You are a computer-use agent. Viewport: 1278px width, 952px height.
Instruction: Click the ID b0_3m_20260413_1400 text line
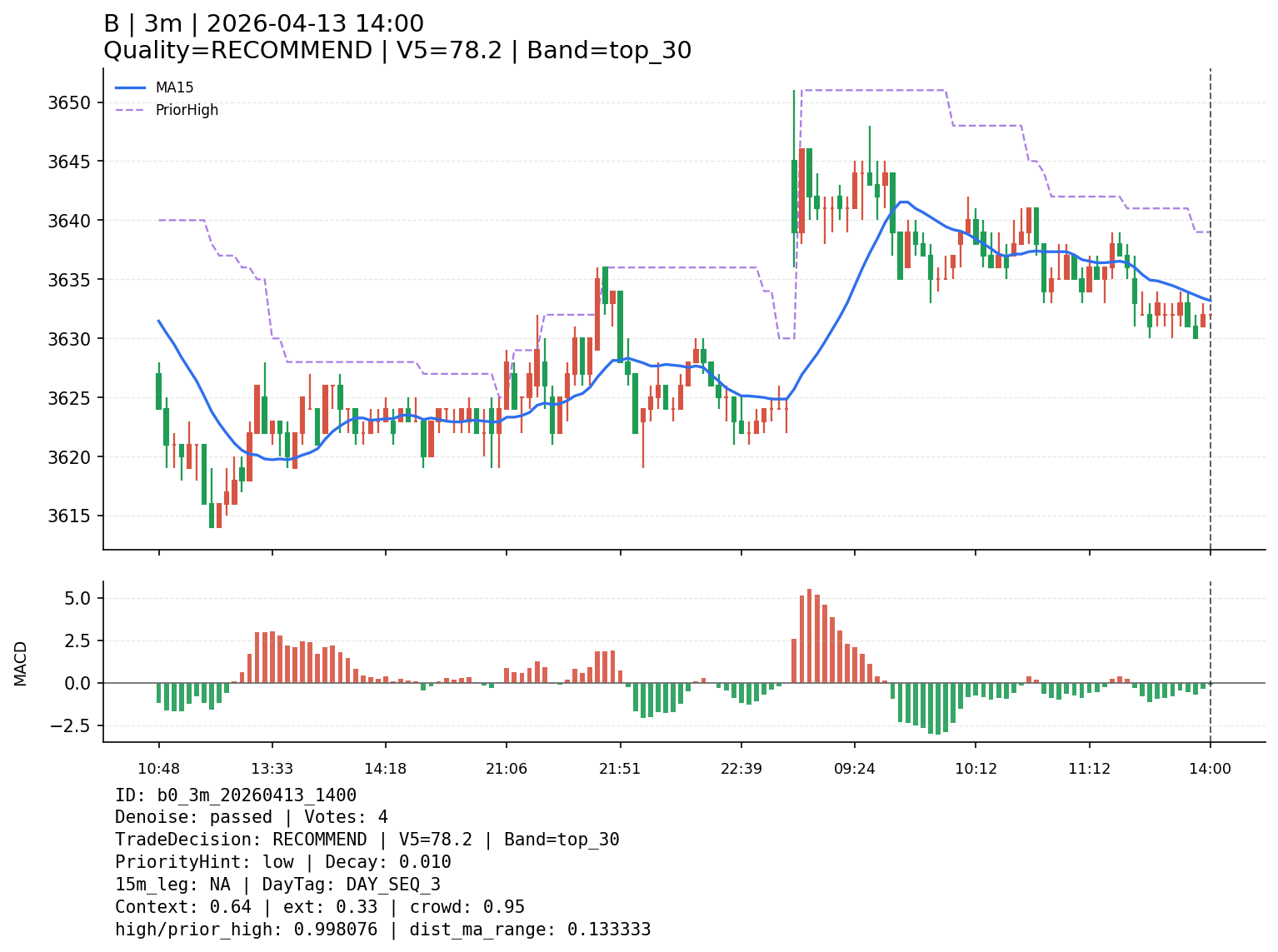tap(236, 795)
